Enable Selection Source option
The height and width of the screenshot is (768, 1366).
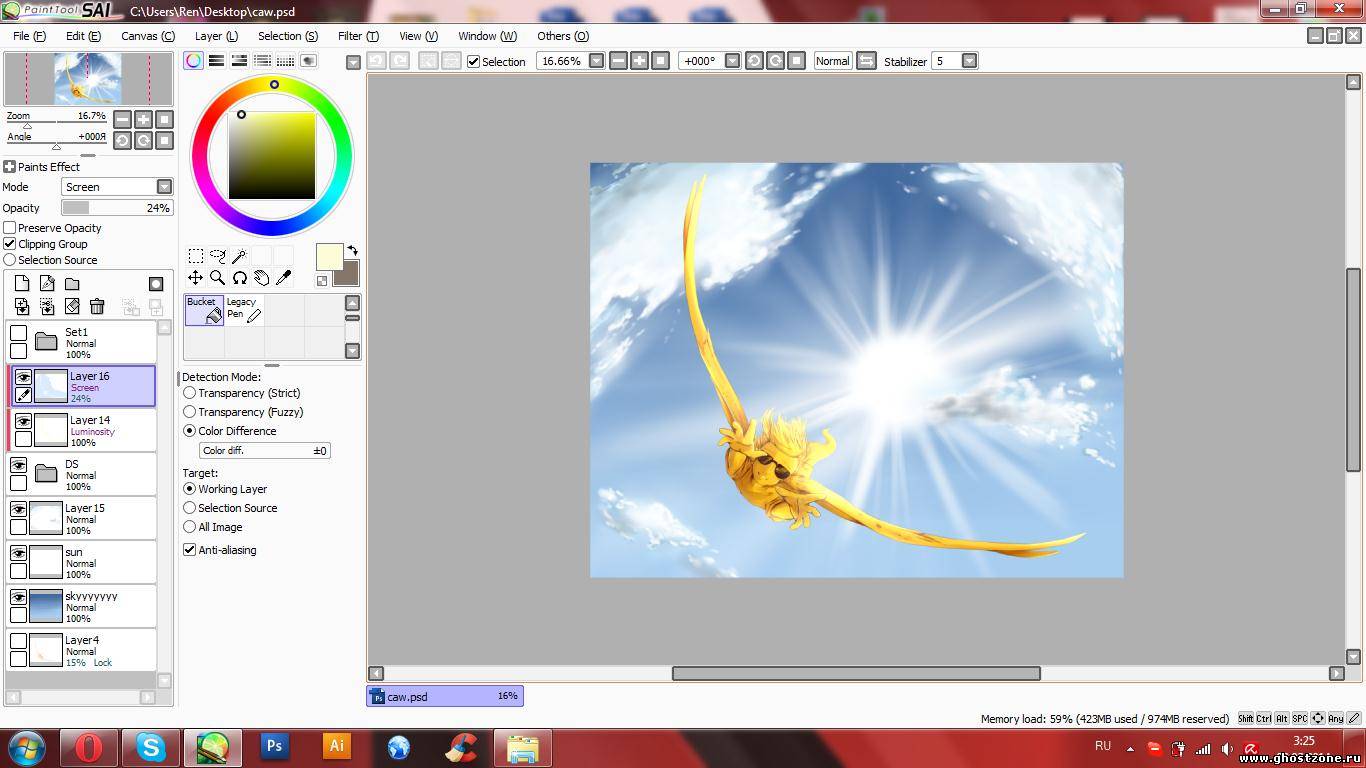(x=10, y=260)
